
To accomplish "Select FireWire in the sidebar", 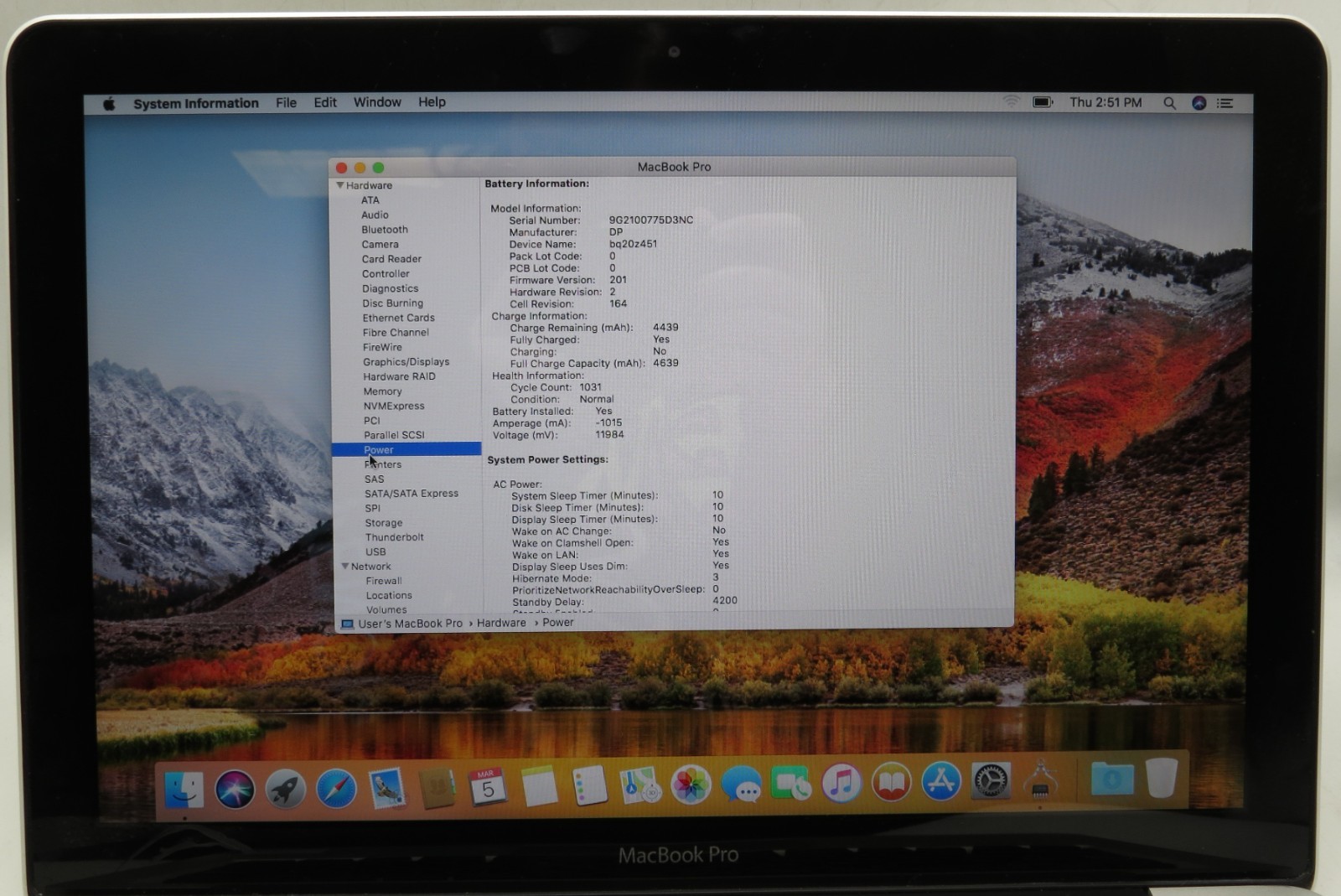I will pos(382,347).
